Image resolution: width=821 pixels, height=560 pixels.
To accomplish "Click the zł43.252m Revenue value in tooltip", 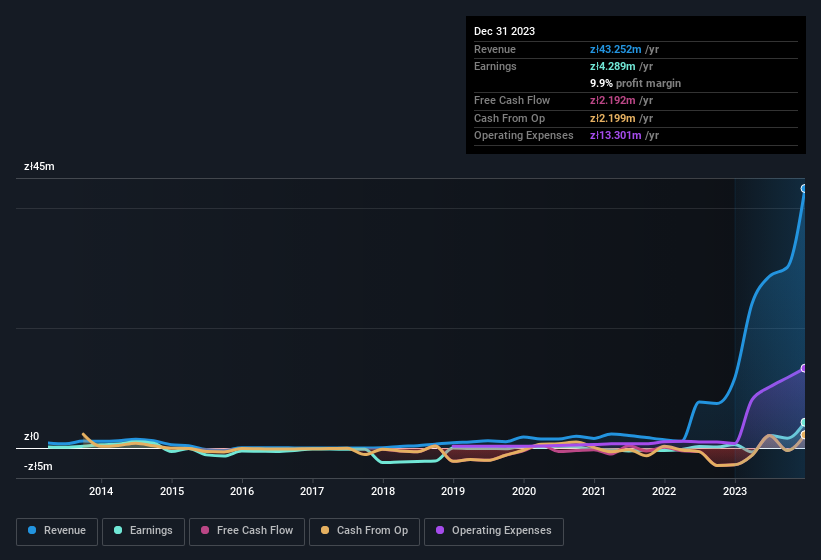I will pos(615,49).
